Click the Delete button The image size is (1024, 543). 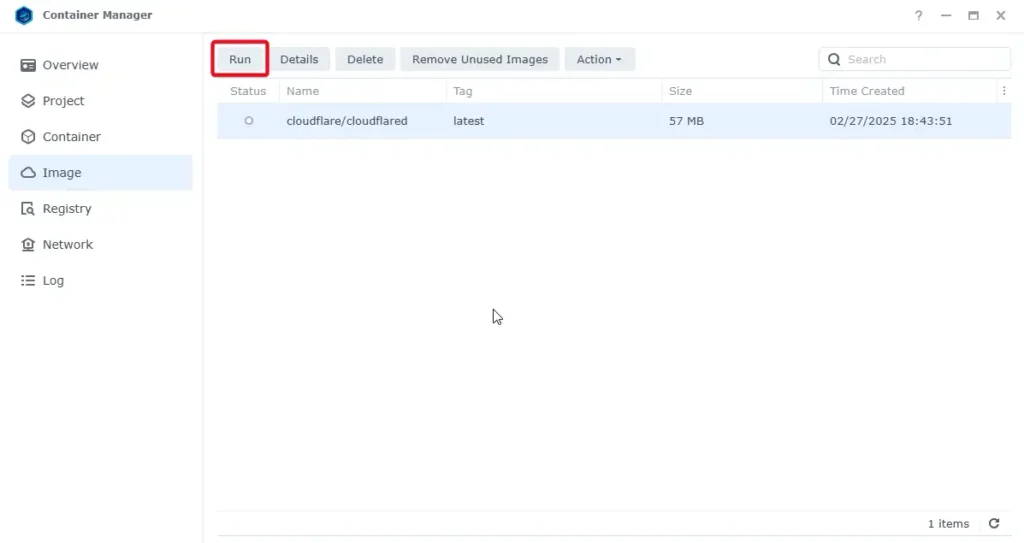[365, 60]
